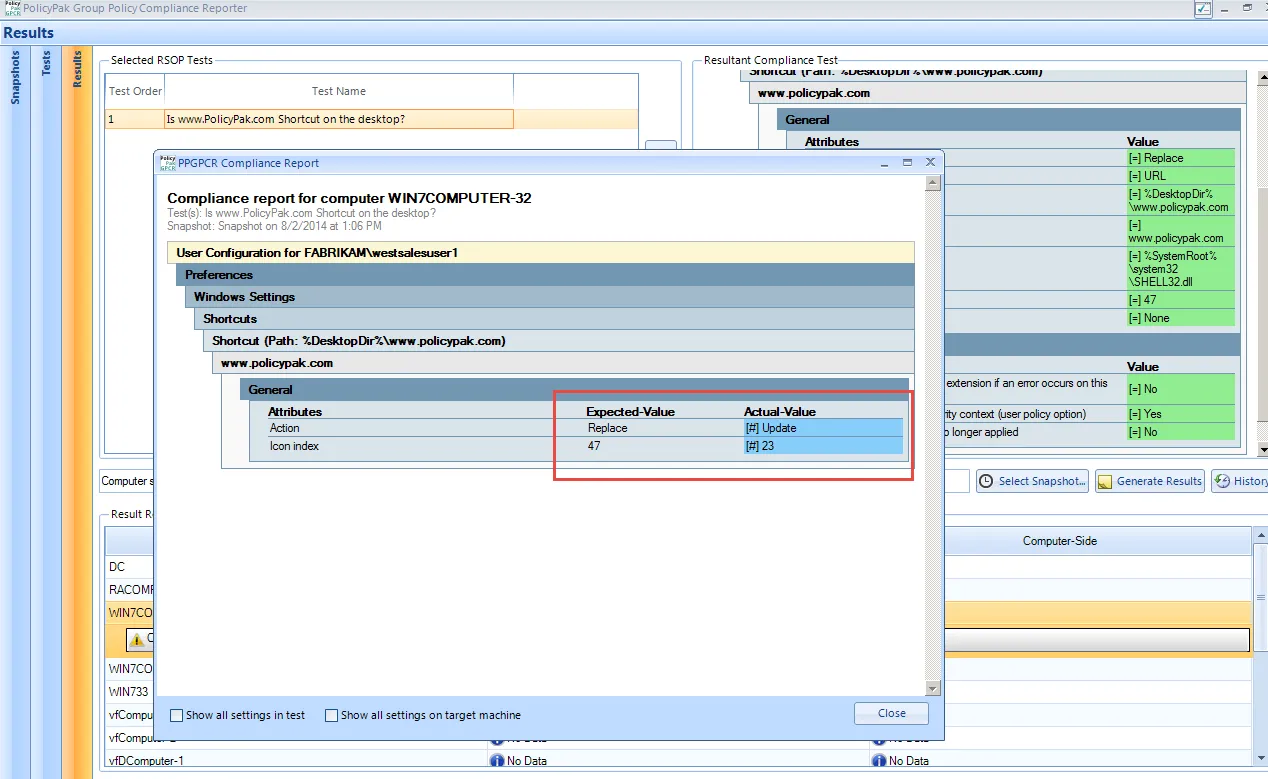
Task: Close the compliance report dialog with X
Action: [x=930, y=162]
